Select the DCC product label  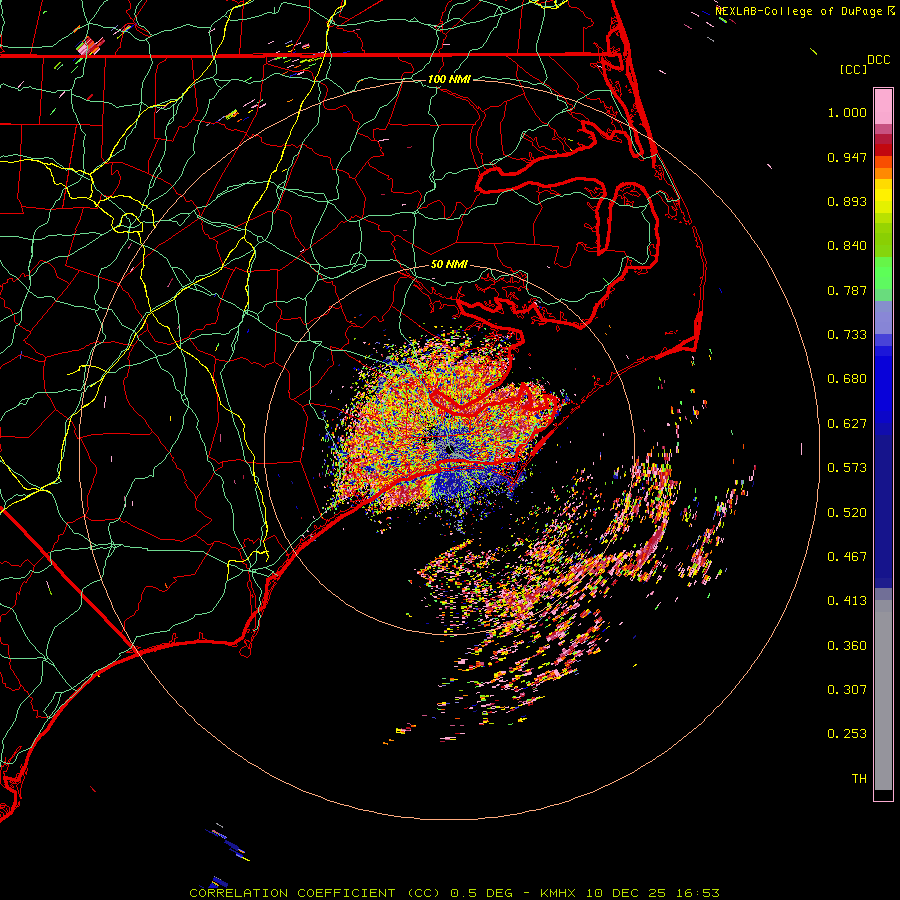[879, 60]
